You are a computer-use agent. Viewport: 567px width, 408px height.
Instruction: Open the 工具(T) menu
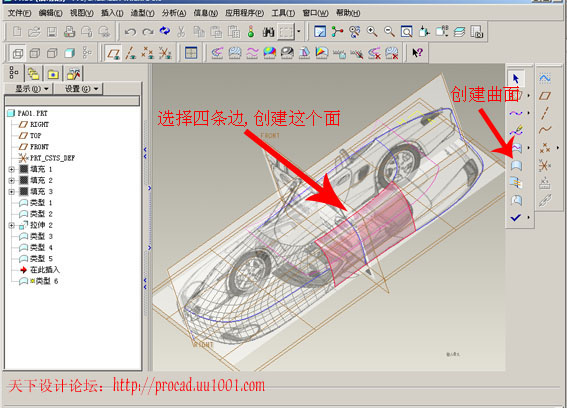[x=283, y=13]
